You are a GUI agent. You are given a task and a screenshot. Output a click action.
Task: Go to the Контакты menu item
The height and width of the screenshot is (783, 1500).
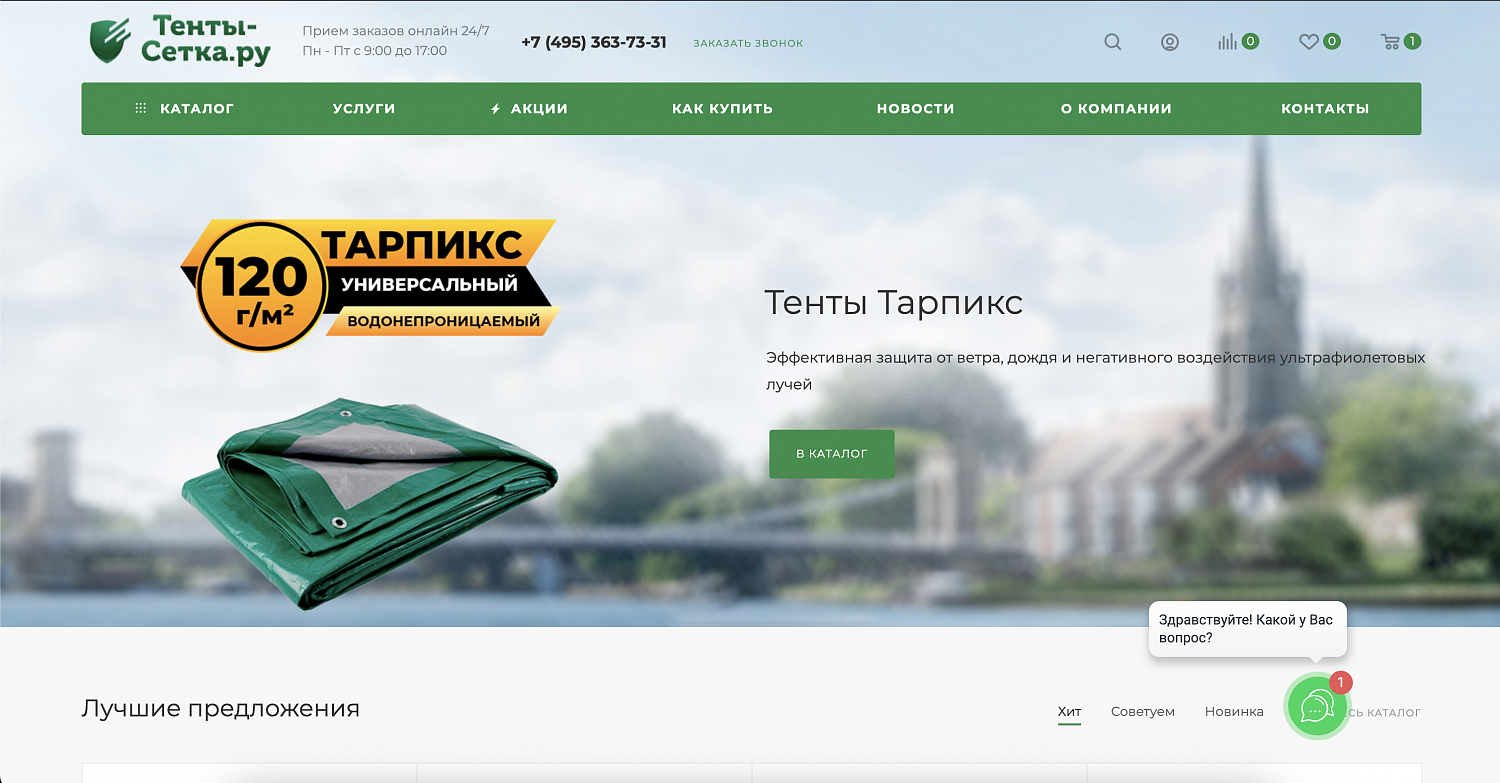[x=1325, y=109]
